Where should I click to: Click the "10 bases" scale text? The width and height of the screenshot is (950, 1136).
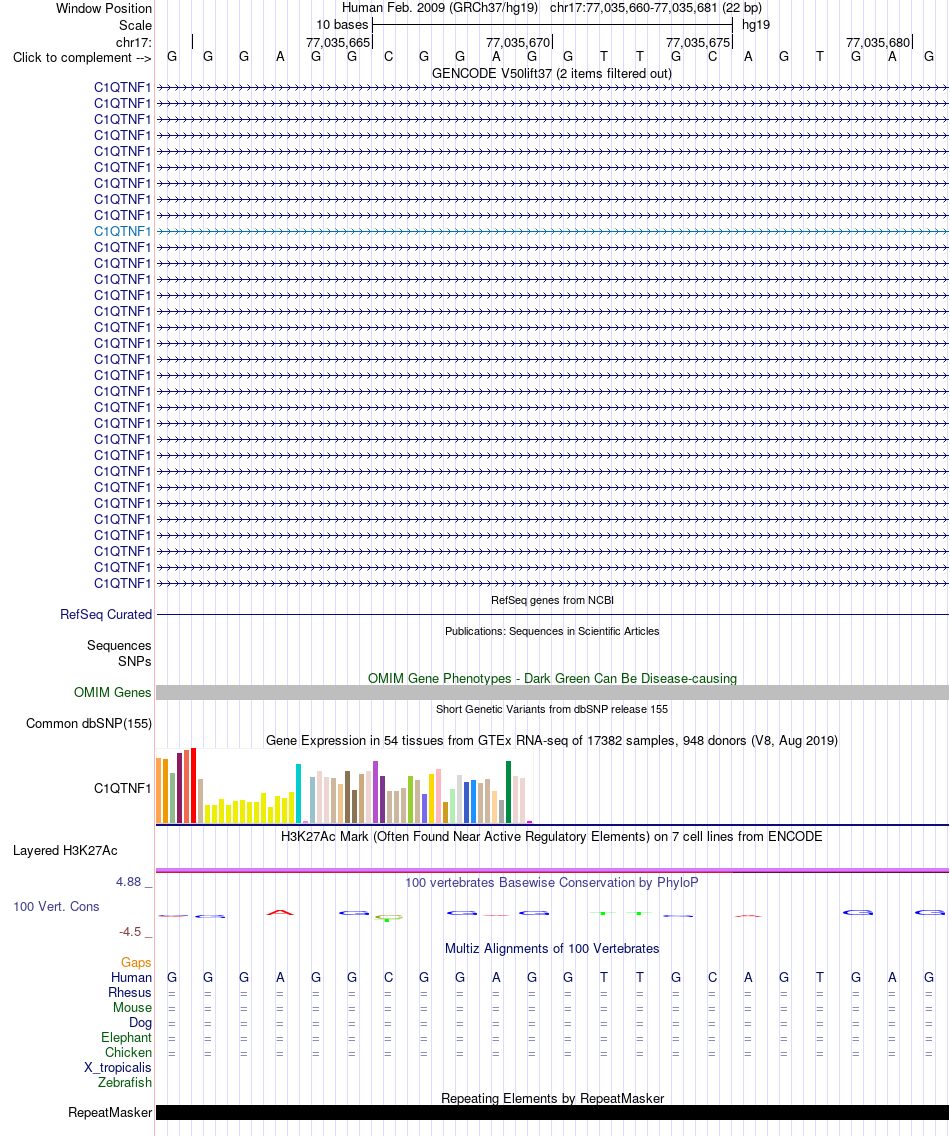(x=342, y=25)
